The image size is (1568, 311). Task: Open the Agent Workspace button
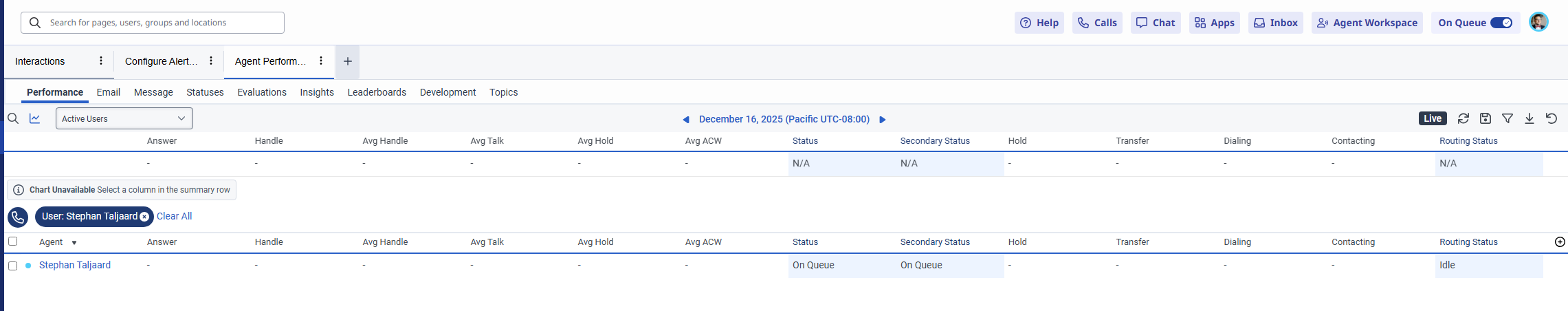click(x=1367, y=23)
